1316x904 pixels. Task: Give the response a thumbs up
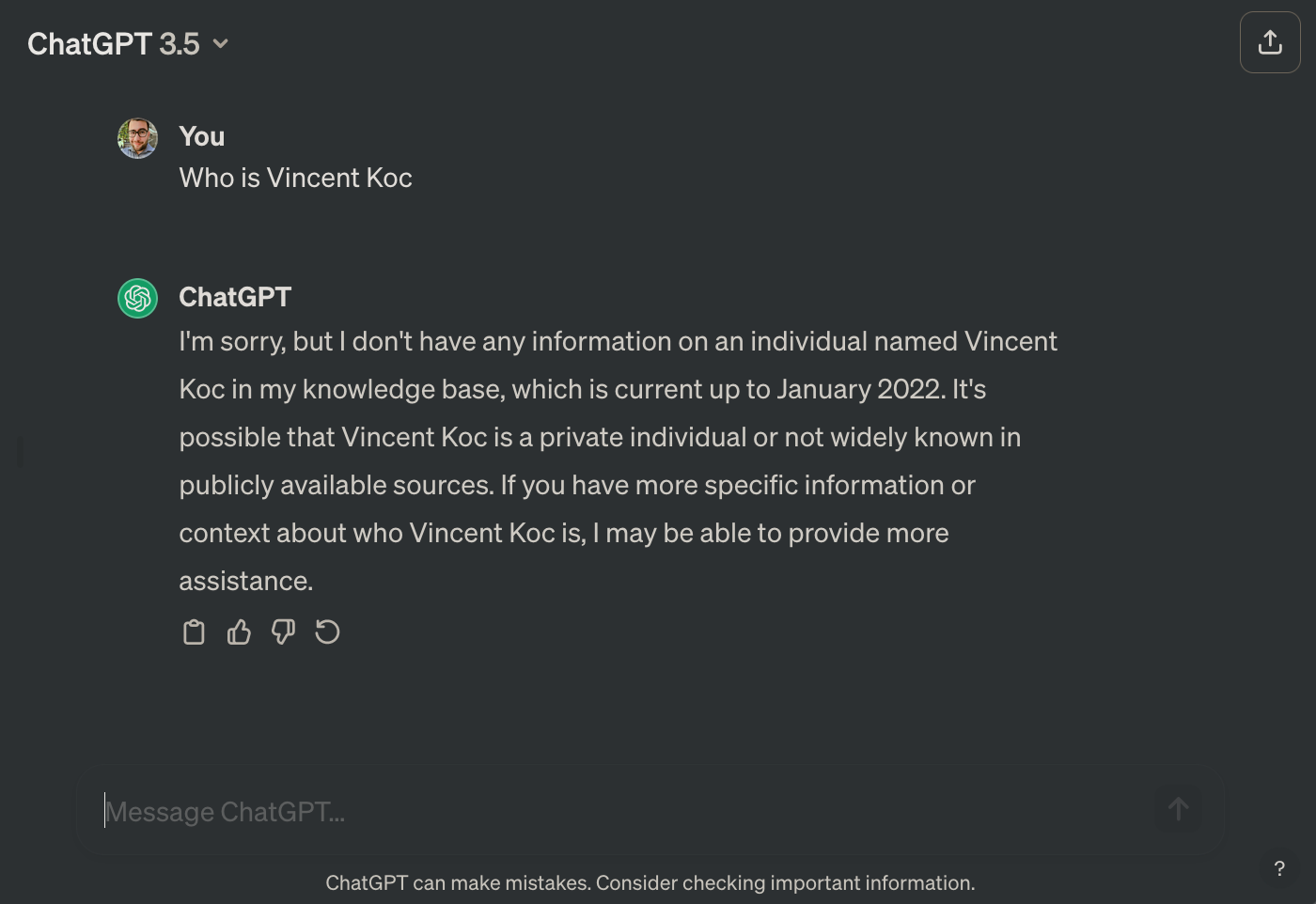[x=239, y=632]
